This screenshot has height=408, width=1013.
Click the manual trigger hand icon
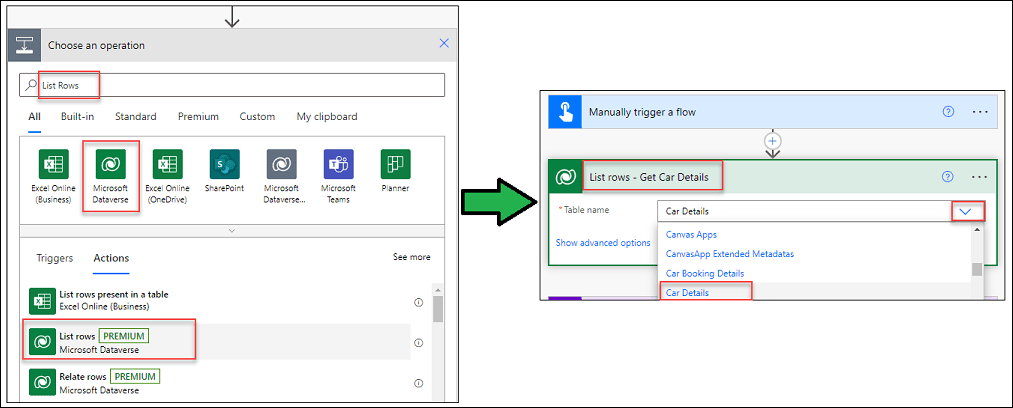565,112
